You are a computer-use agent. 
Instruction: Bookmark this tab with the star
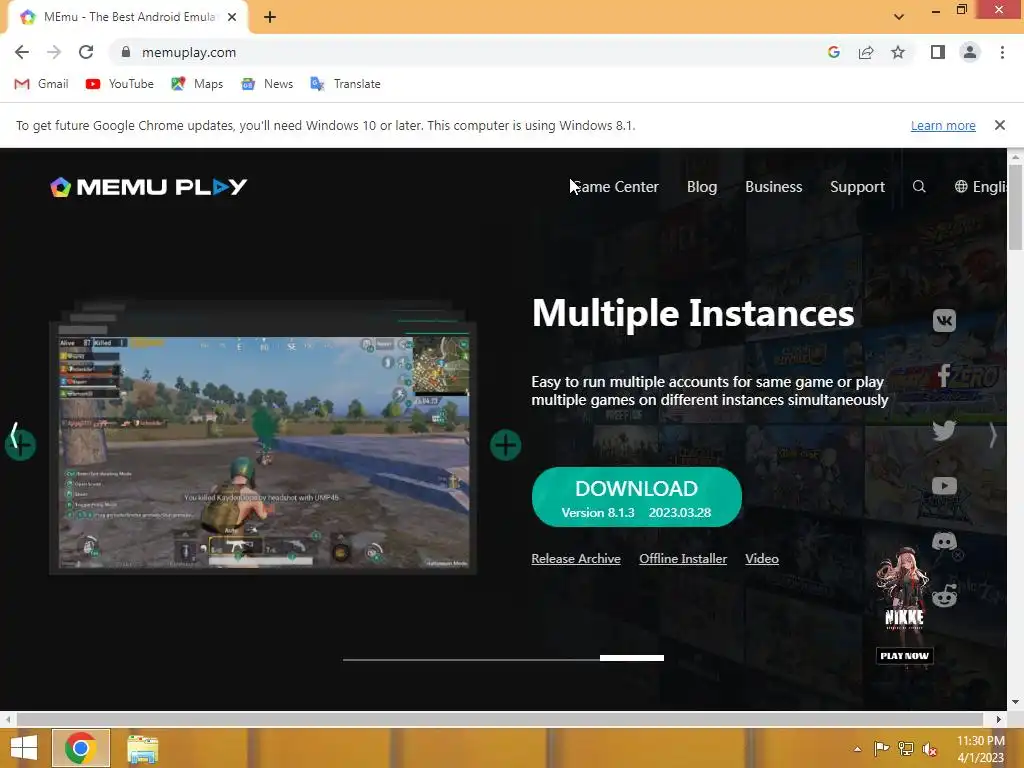coord(898,52)
